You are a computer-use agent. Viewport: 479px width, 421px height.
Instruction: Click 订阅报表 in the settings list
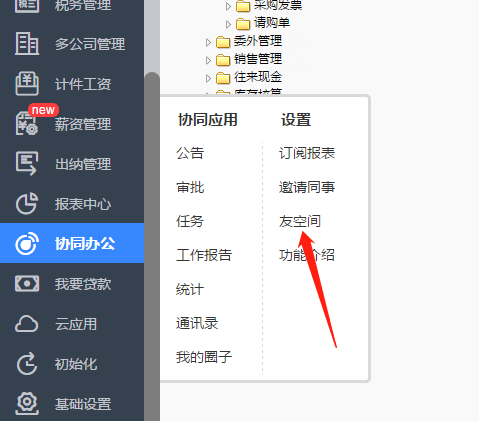pos(307,153)
